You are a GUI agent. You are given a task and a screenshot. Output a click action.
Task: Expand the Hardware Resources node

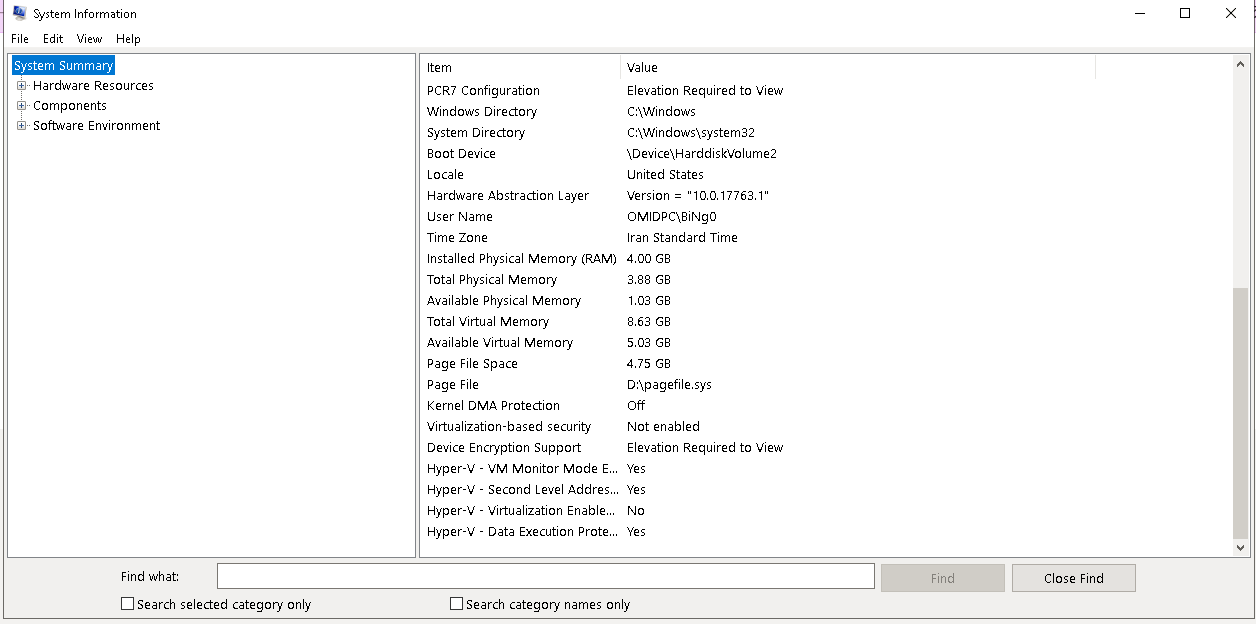click(x=22, y=86)
